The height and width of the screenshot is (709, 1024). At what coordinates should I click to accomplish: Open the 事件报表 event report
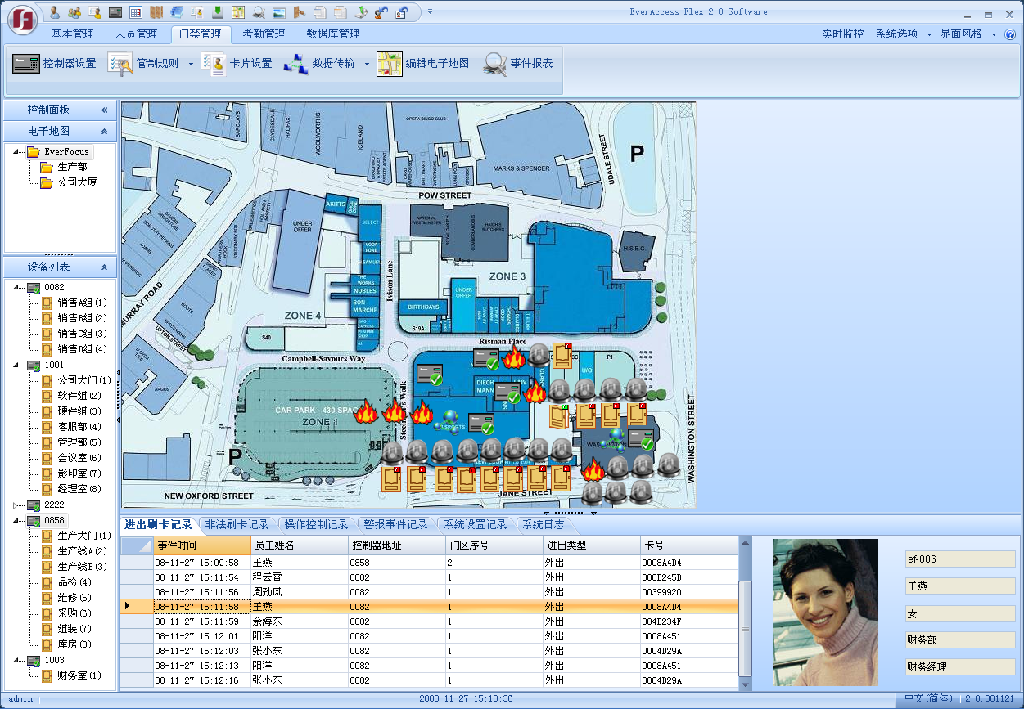pyautogui.click(x=518, y=64)
